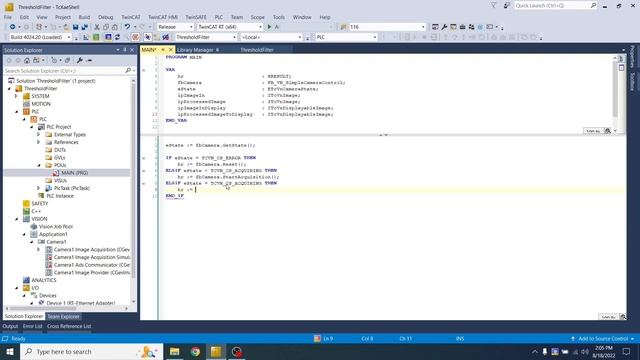Viewport: 640px width, 360px height.
Task: Expand the SYSTEM tree node
Action: pyautogui.click(x=16, y=96)
